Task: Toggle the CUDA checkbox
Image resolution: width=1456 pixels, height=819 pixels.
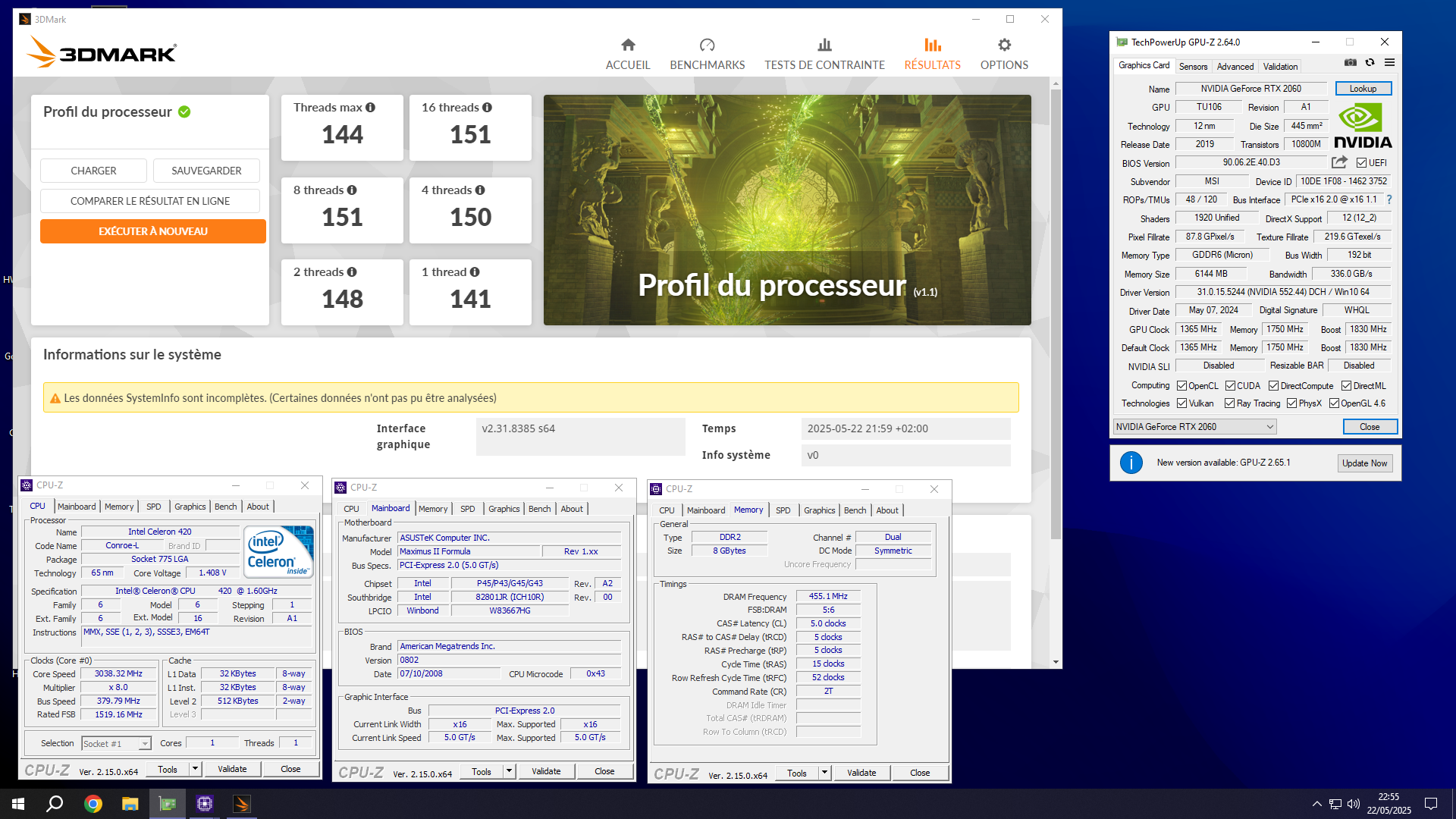Action: [x=1230, y=386]
